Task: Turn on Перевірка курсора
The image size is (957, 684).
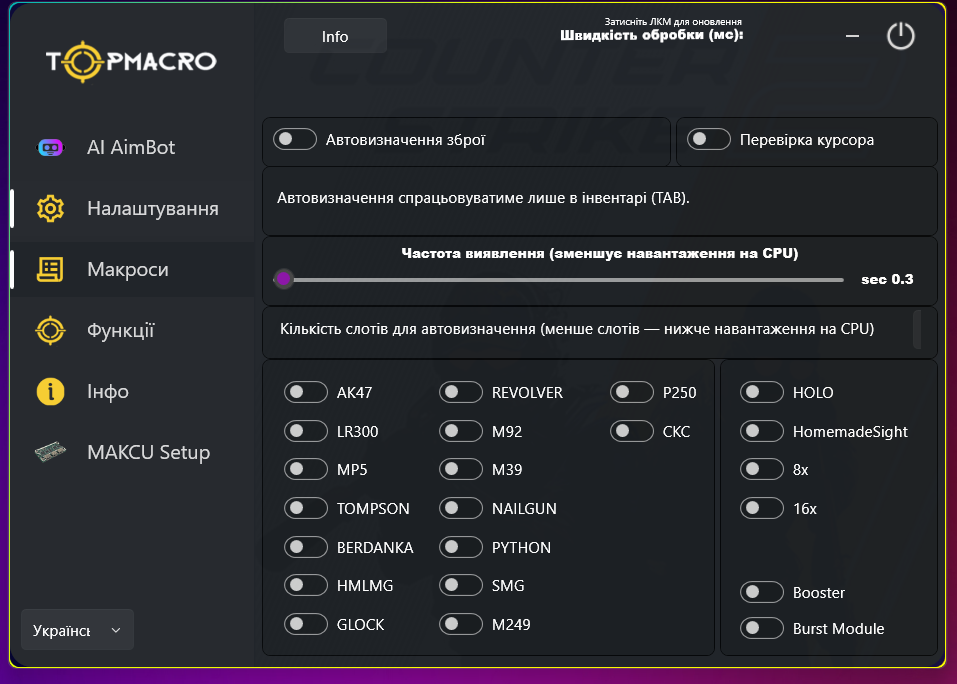Action: (x=709, y=139)
